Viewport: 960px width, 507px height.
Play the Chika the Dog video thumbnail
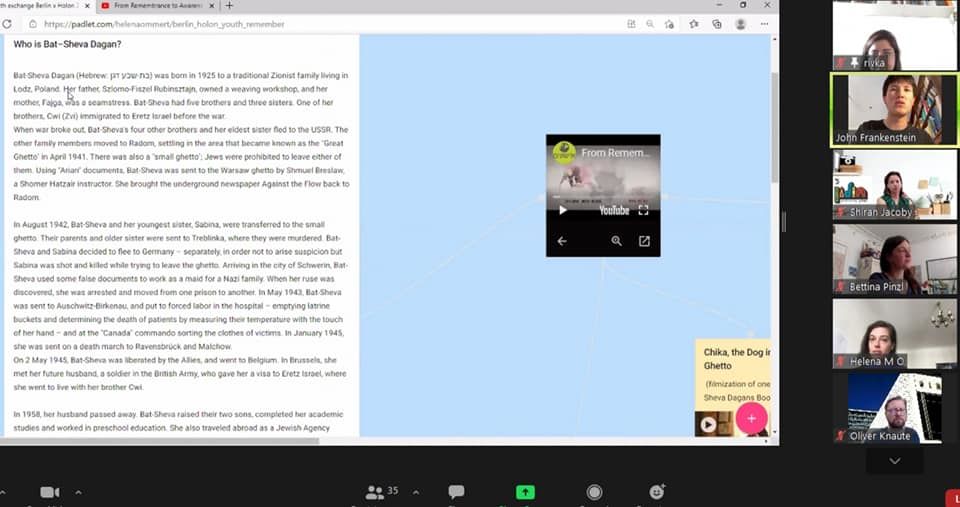pos(708,424)
